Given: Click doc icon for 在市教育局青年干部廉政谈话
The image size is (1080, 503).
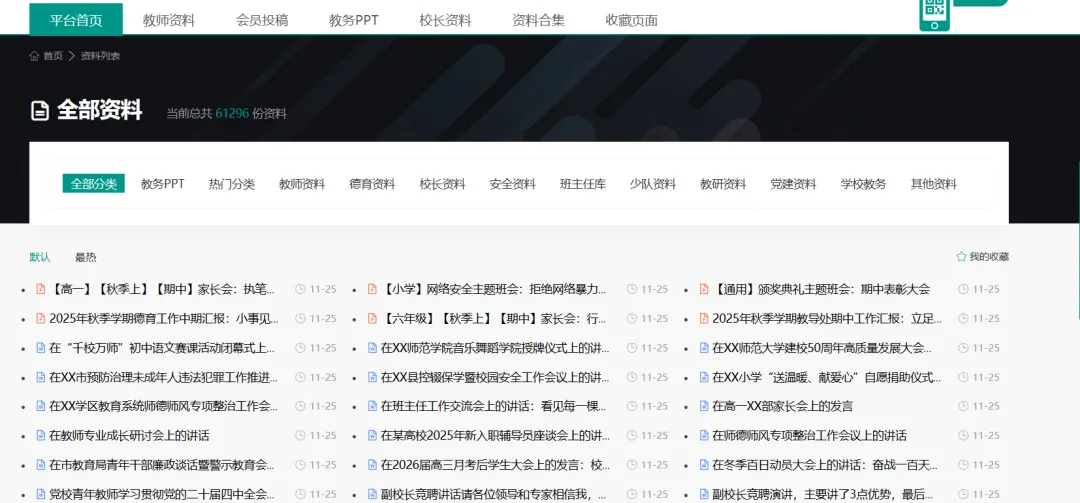Looking at the screenshot, I should (41, 464).
